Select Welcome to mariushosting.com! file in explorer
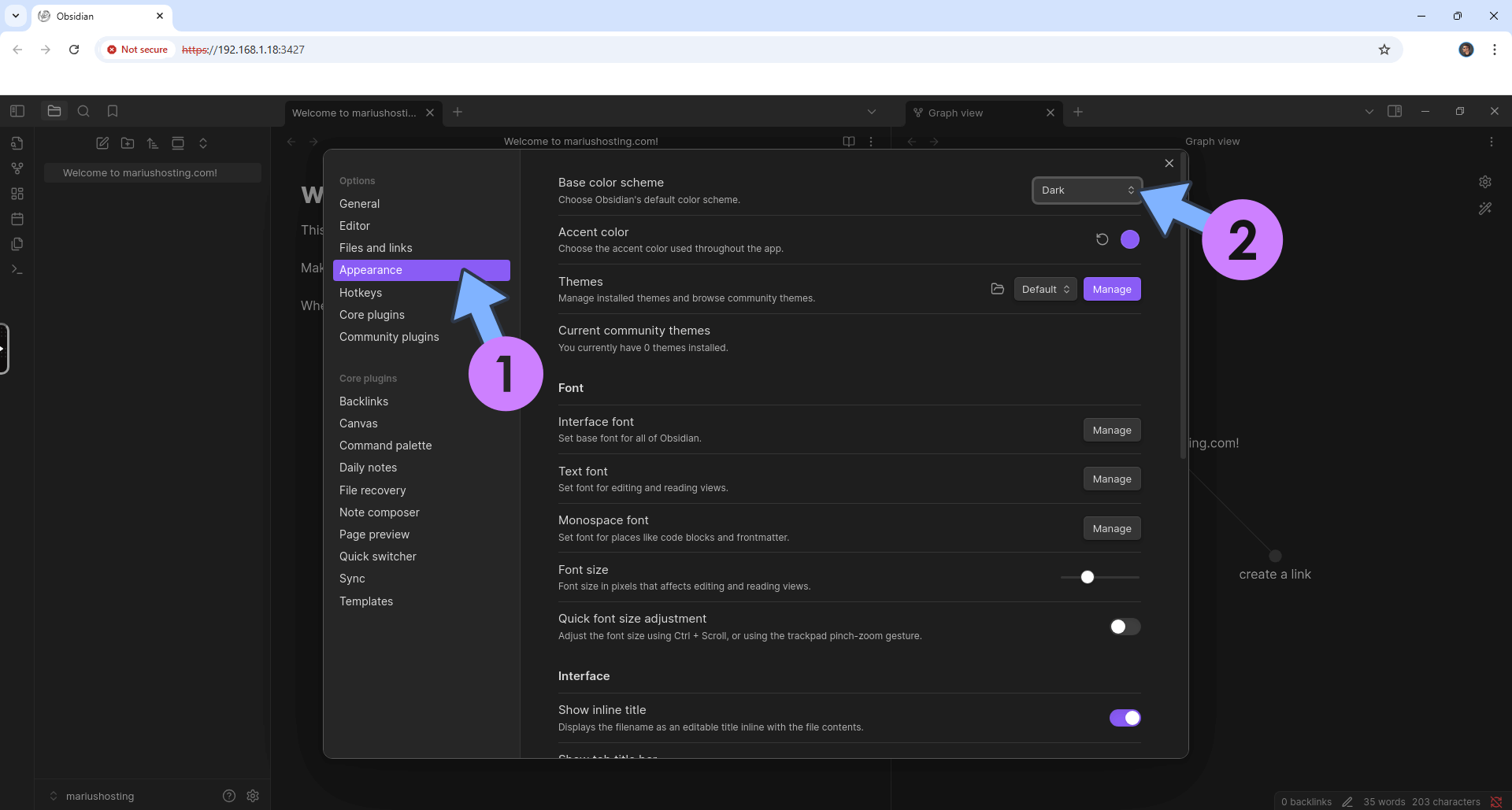This screenshot has width=1512, height=810. pyautogui.click(x=153, y=172)
